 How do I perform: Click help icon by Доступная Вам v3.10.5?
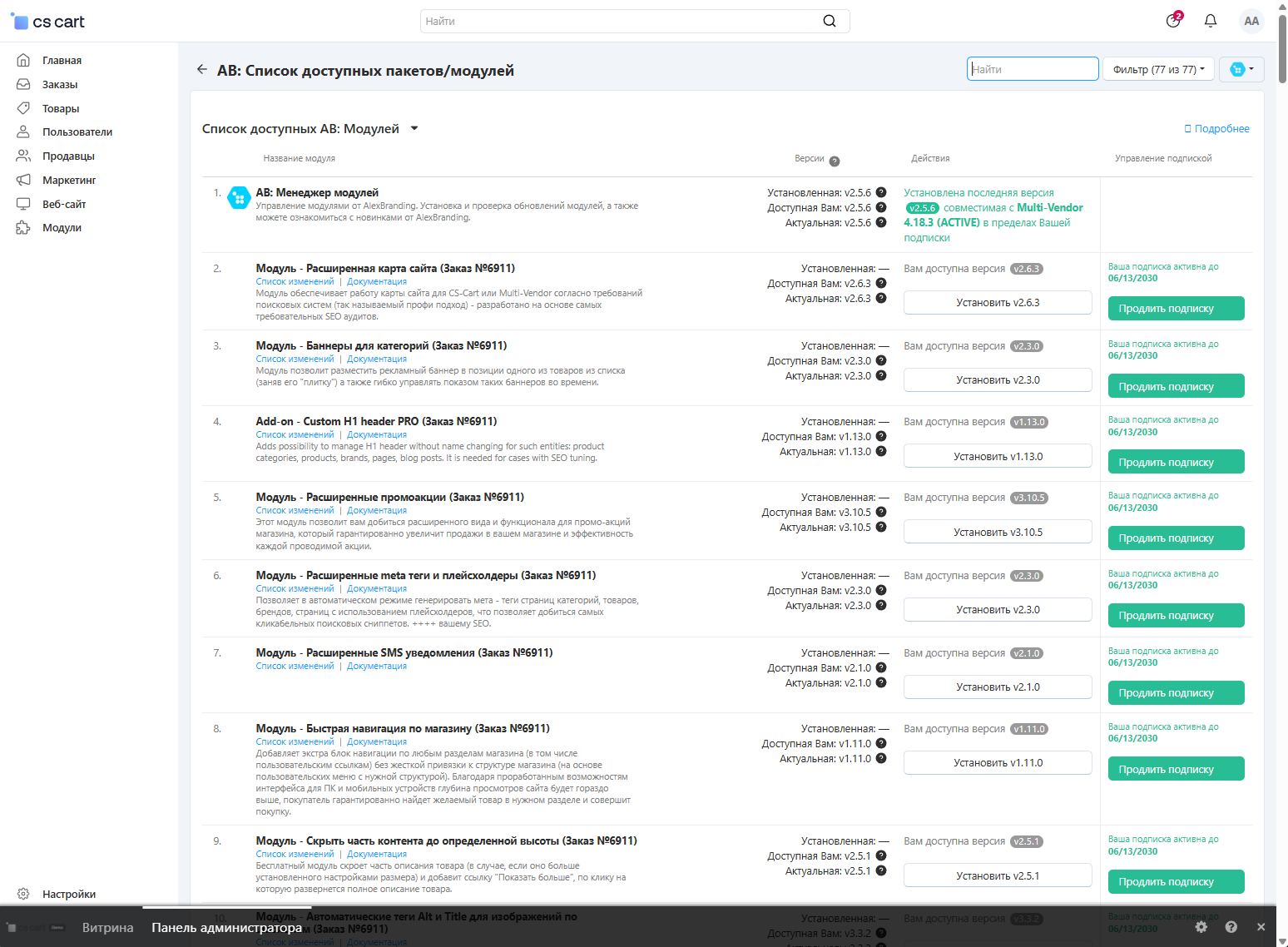(881, 512)
